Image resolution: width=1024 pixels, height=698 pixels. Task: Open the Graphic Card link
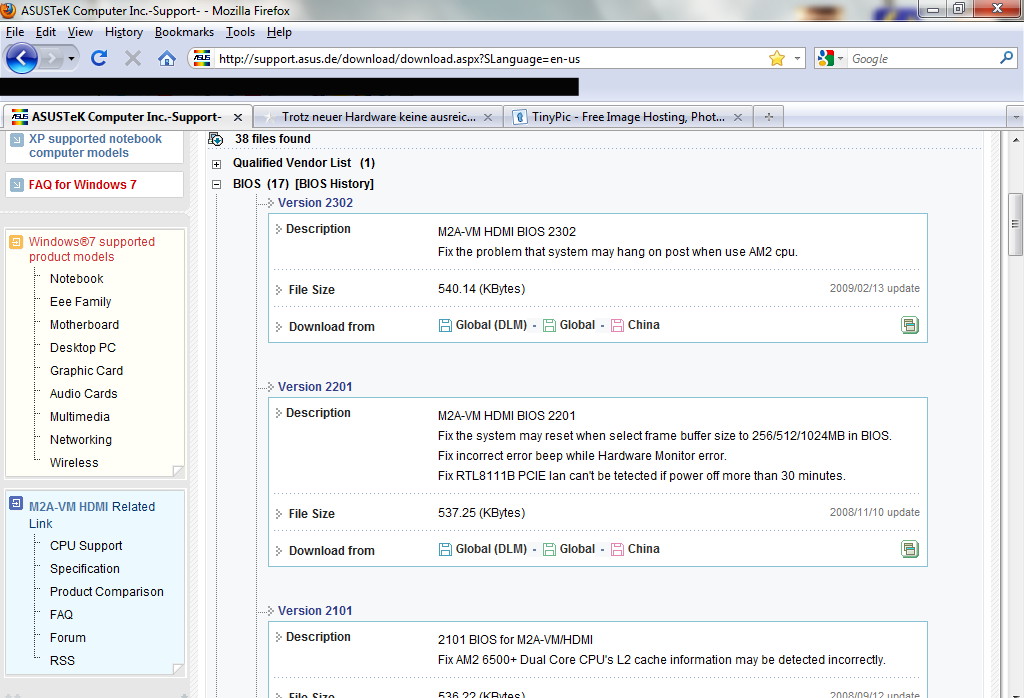pos(86,371)
